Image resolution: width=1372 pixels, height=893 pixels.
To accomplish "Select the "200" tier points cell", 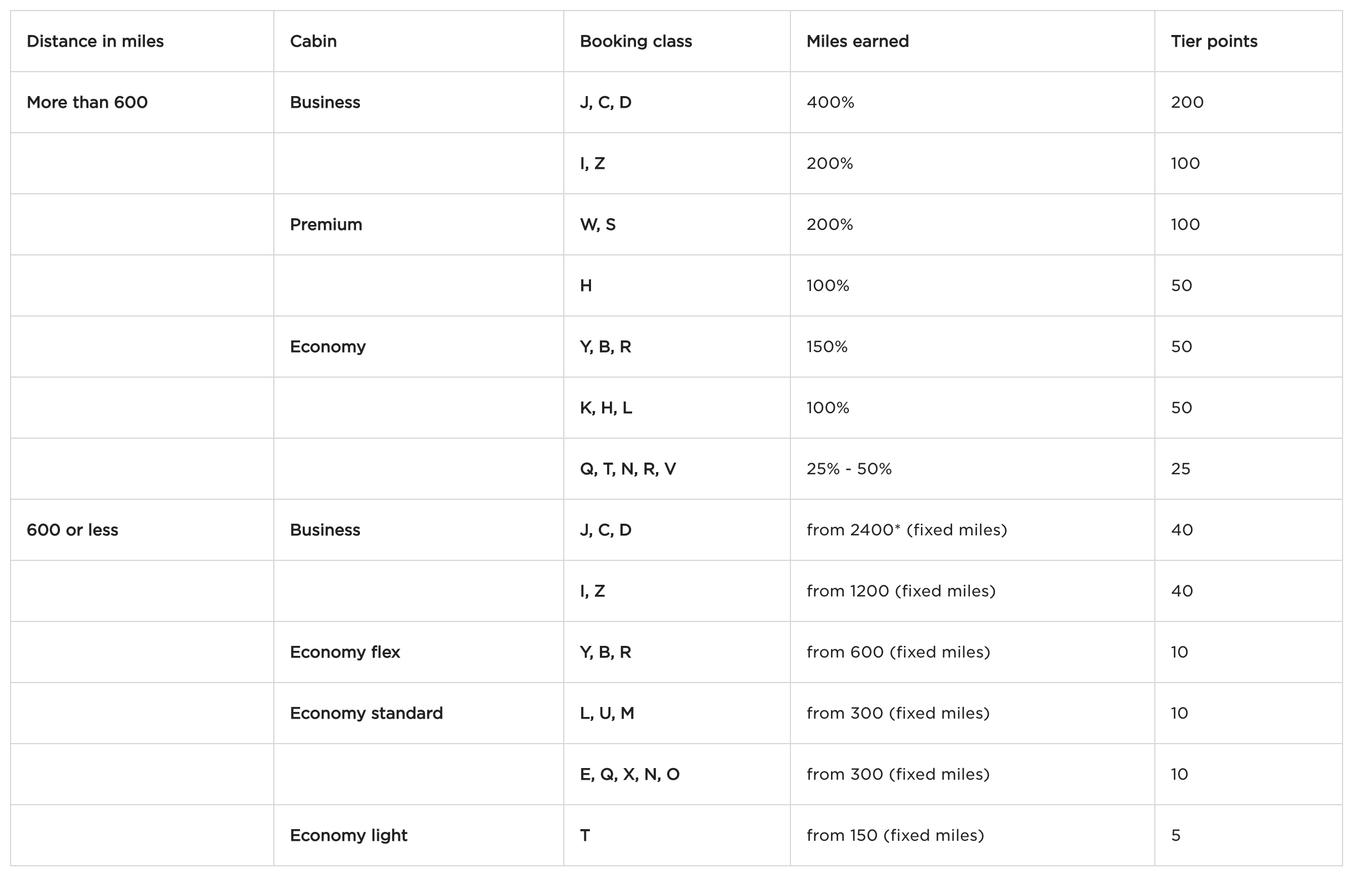I will tap(1187, 103).
